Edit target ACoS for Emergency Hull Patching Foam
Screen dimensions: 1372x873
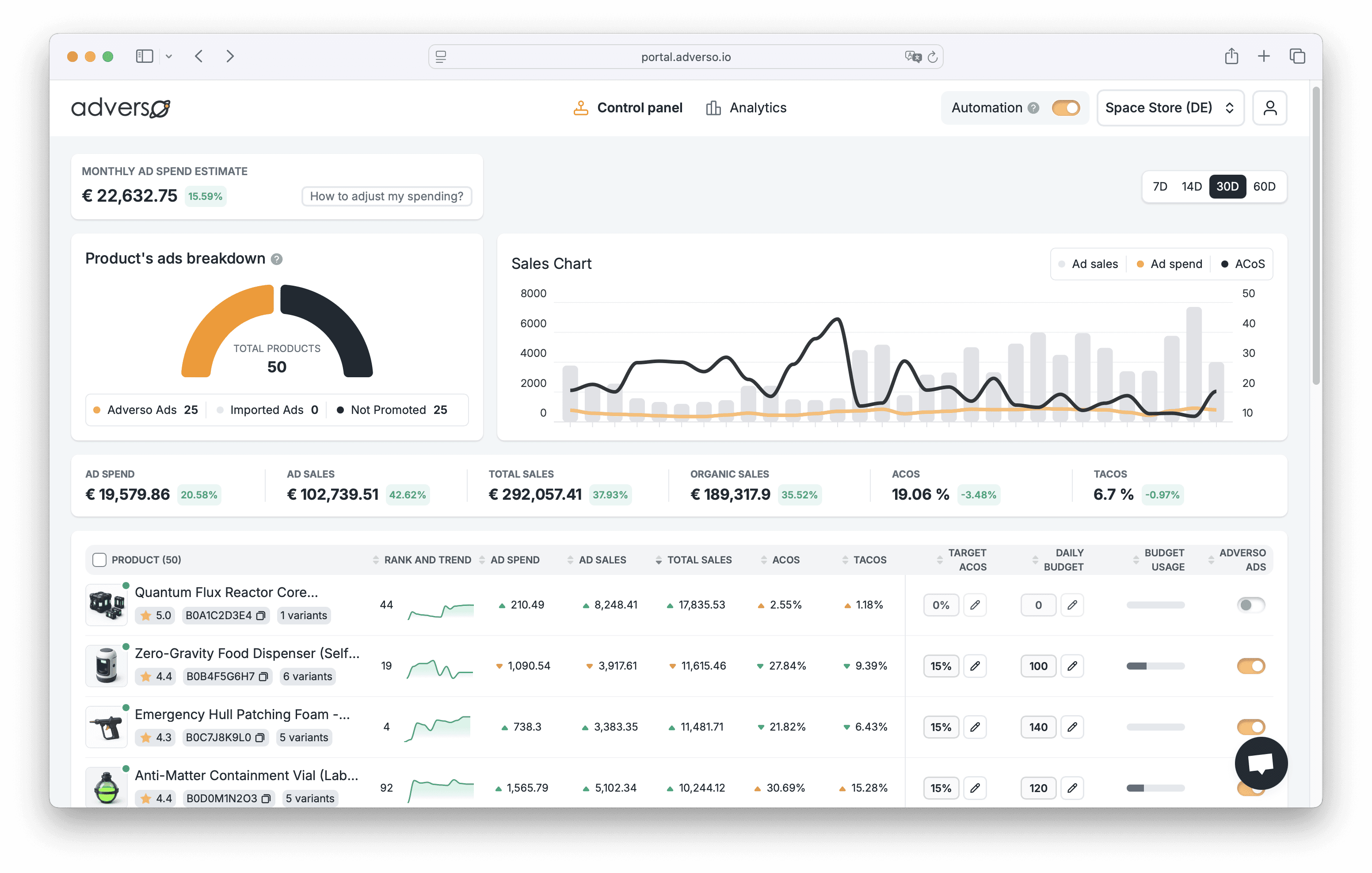point(975,727)
